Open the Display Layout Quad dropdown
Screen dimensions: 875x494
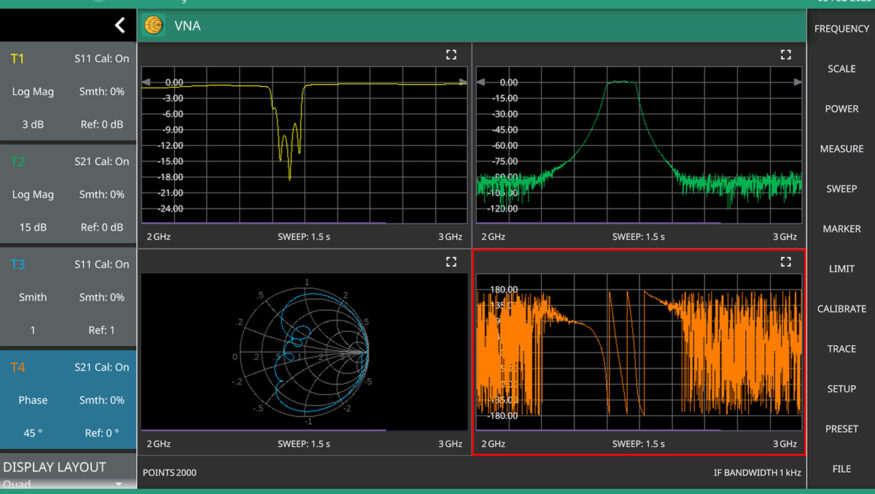pyautogui.click(x=68, y=482)
